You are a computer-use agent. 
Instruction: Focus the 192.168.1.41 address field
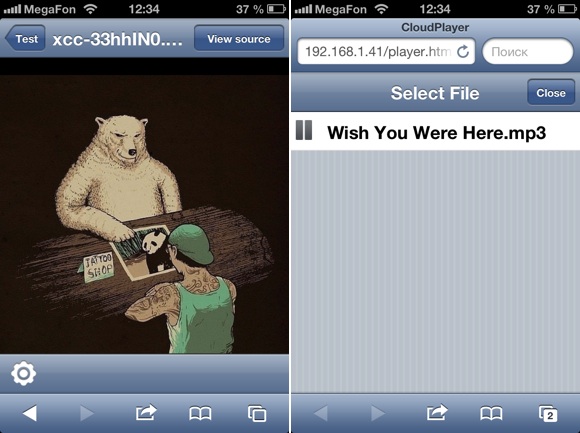[x=386, y=51]
